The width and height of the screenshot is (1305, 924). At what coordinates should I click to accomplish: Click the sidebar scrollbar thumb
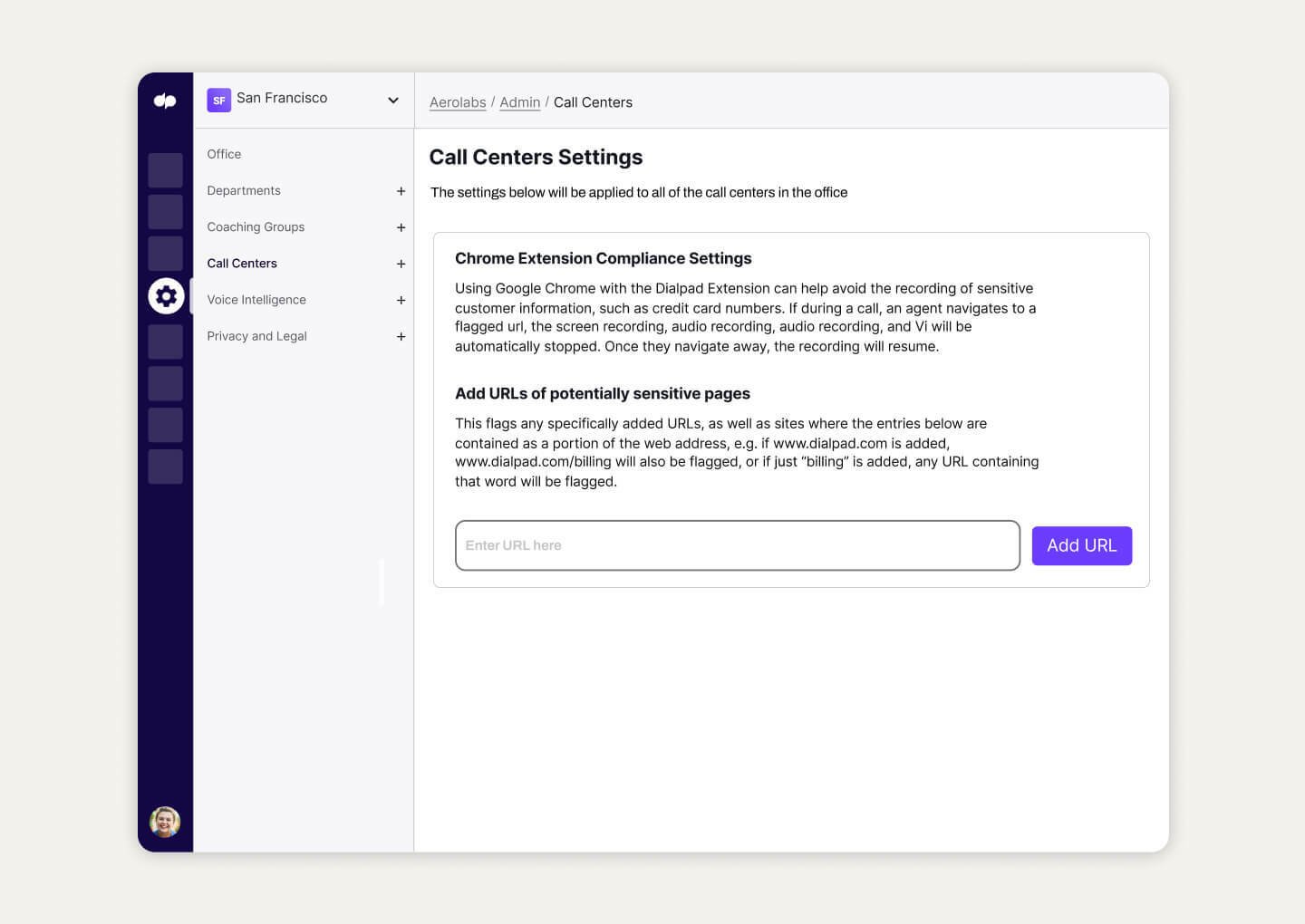[382, 584]
